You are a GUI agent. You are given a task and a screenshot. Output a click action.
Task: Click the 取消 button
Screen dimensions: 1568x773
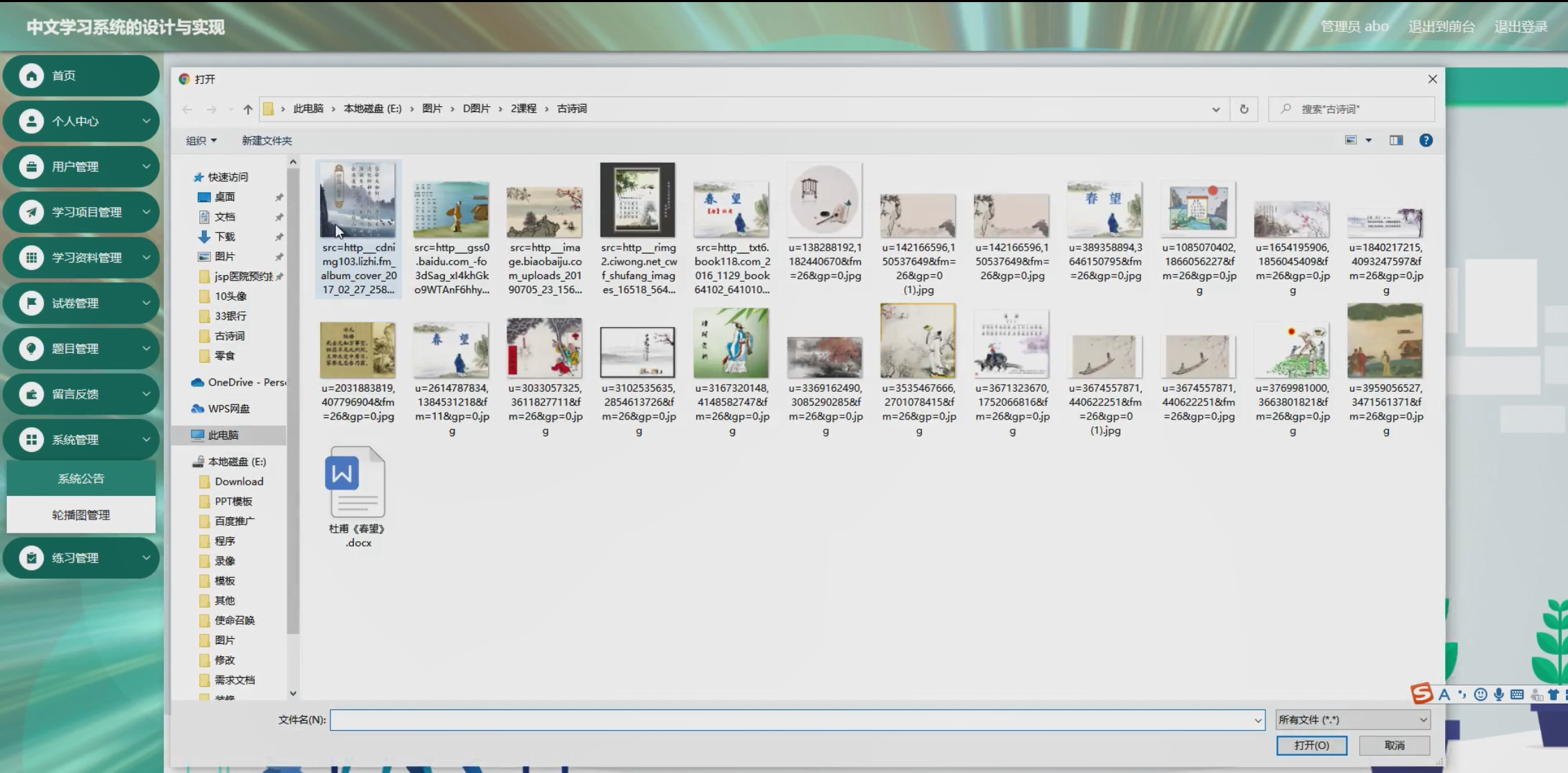tap(1394, 745)
